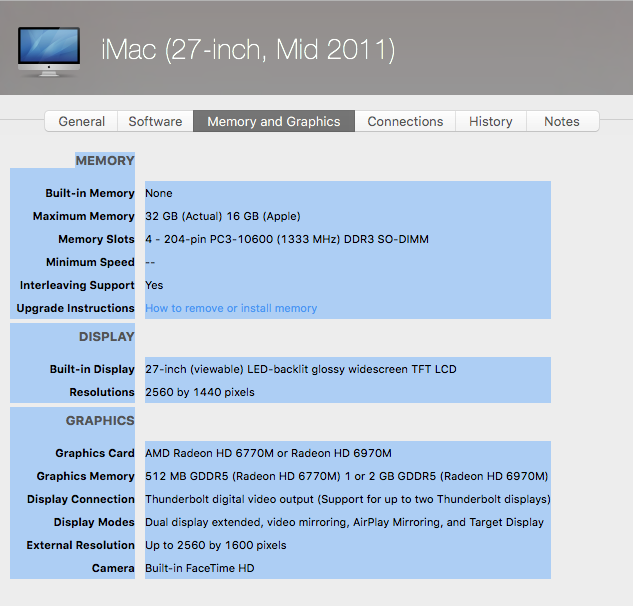Click the Resolutions label
This screenshot has height=606, width=633.
[102, 392]
